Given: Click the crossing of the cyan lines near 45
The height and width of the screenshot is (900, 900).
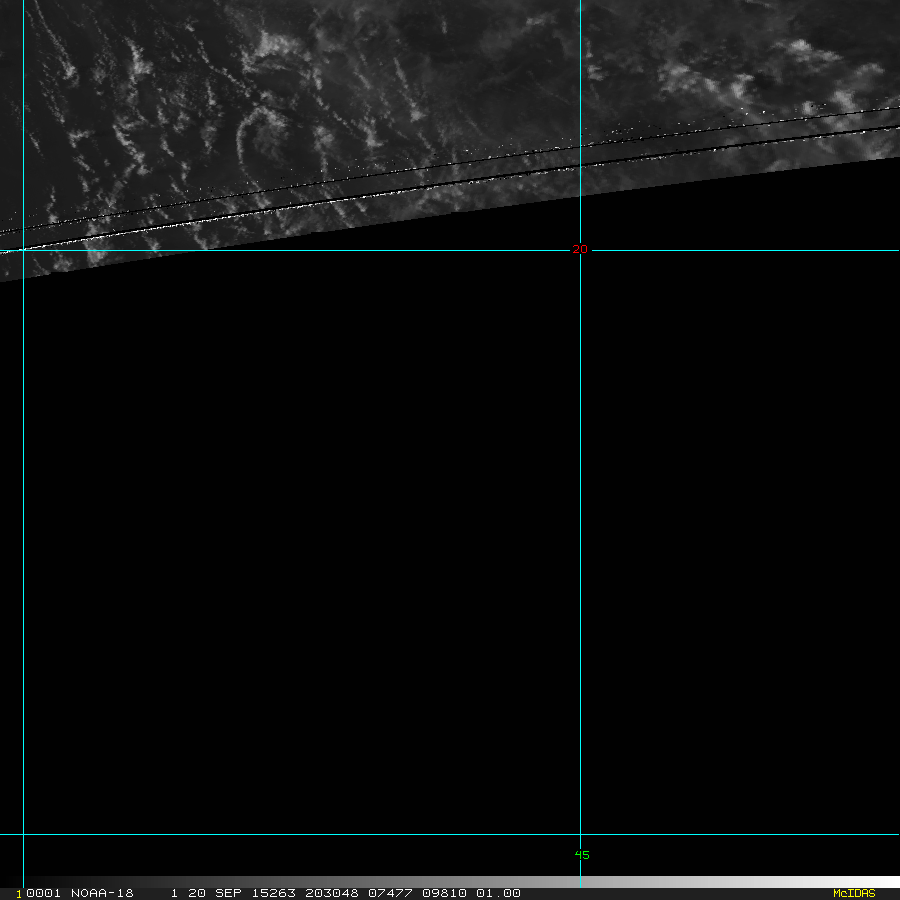Looking at the screenshot, I should (x=580, y=834).
